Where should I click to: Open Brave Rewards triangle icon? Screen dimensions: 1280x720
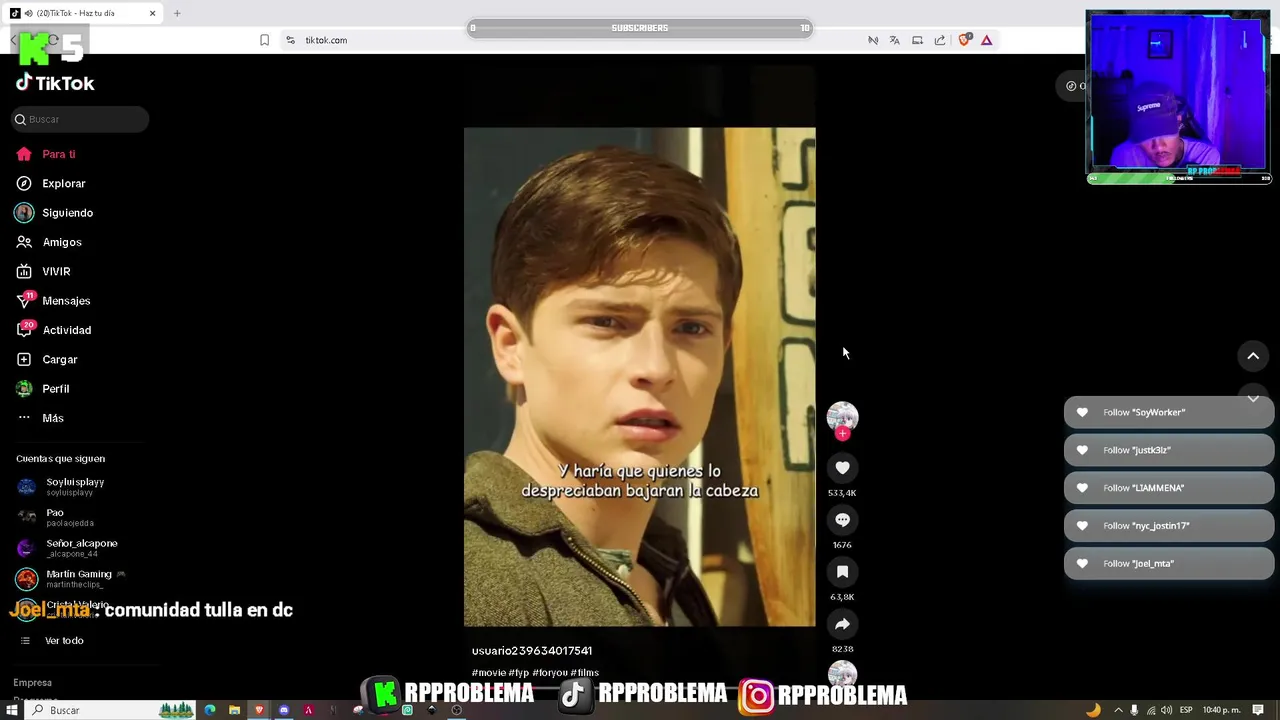(x=986, y=40)
